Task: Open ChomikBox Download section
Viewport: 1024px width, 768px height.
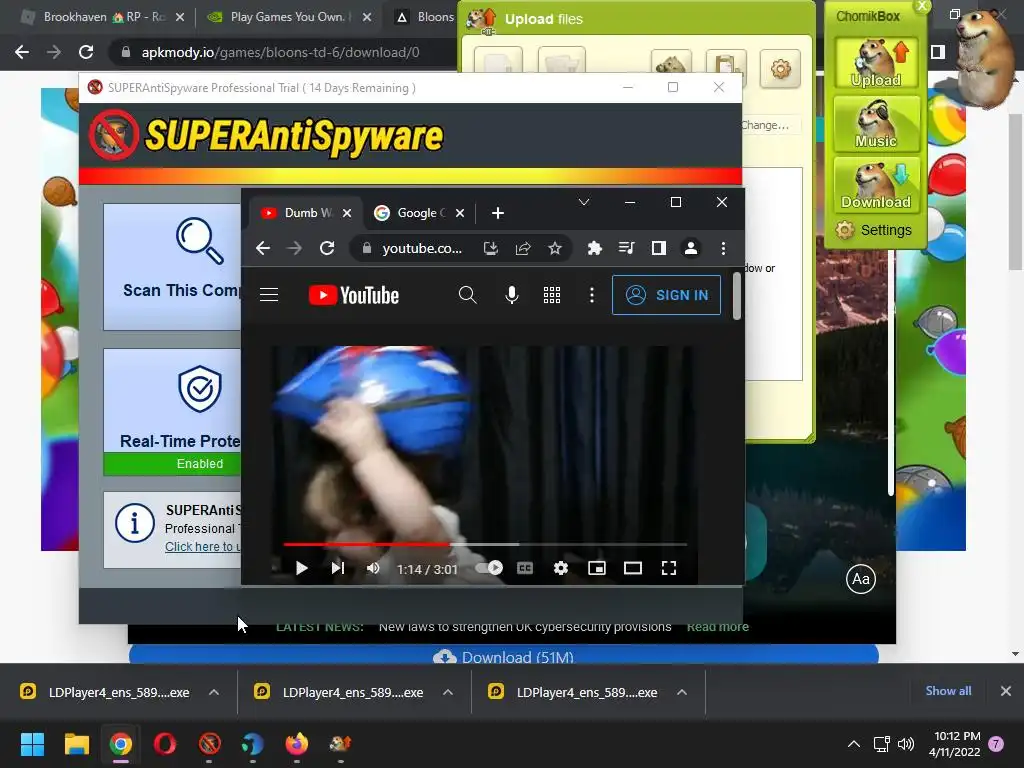Action: 876,185
